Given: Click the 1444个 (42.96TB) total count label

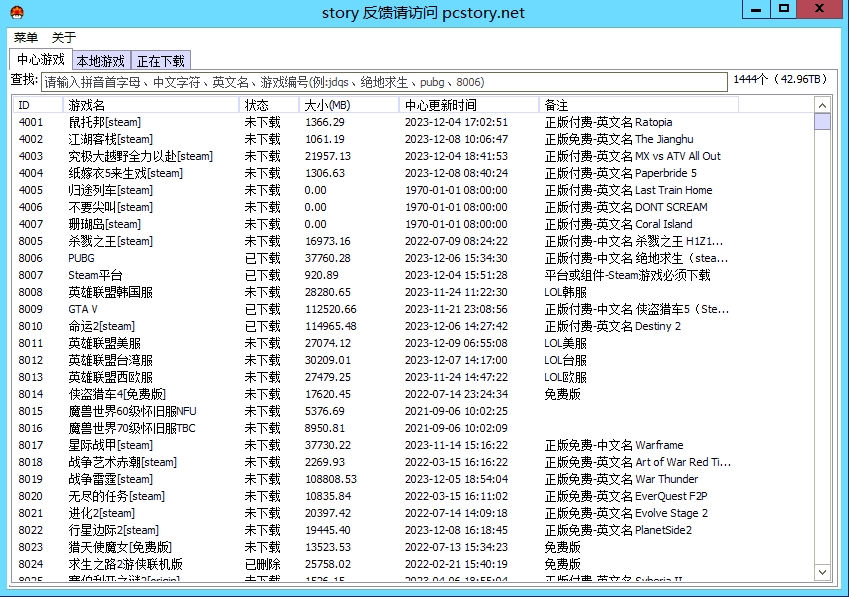Looking at the screenshot, I should pyautogui.click(x=780, y=80).
